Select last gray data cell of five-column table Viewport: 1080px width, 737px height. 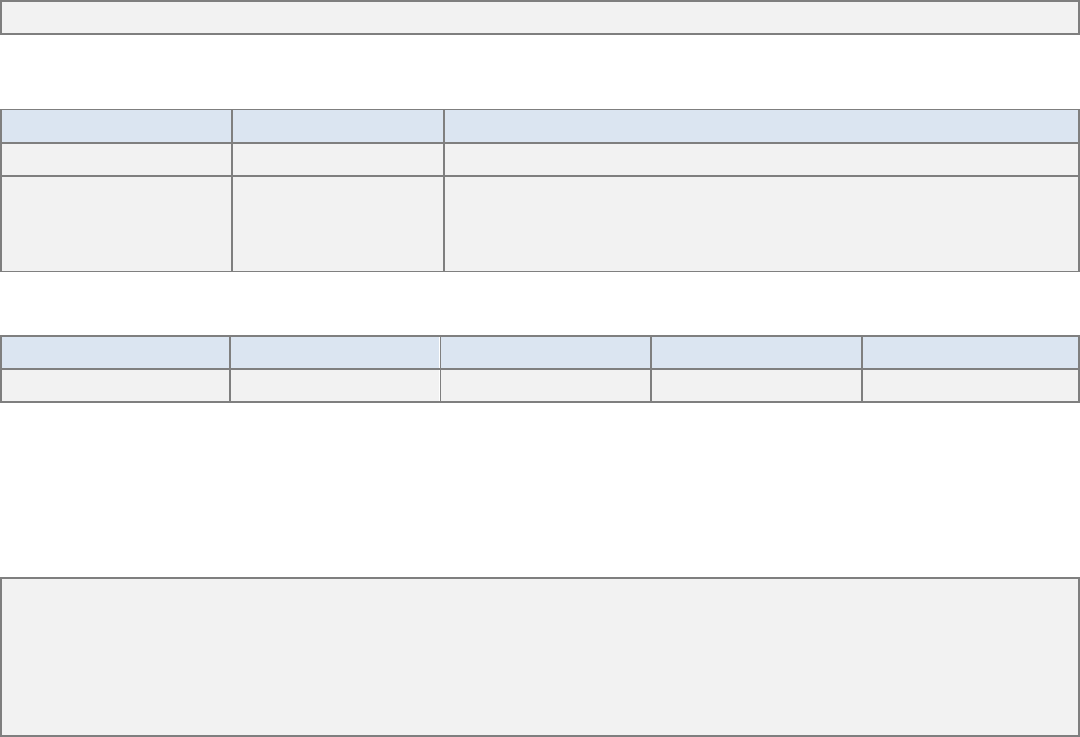point(970,385)
